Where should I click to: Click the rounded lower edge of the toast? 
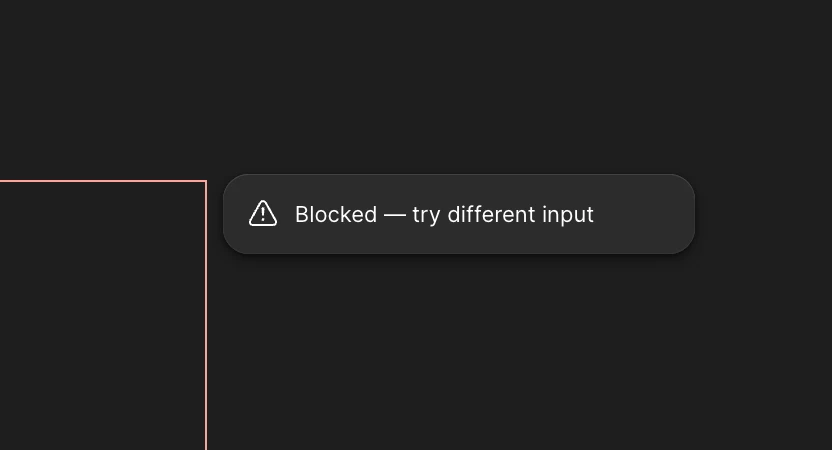click(459, 252)
